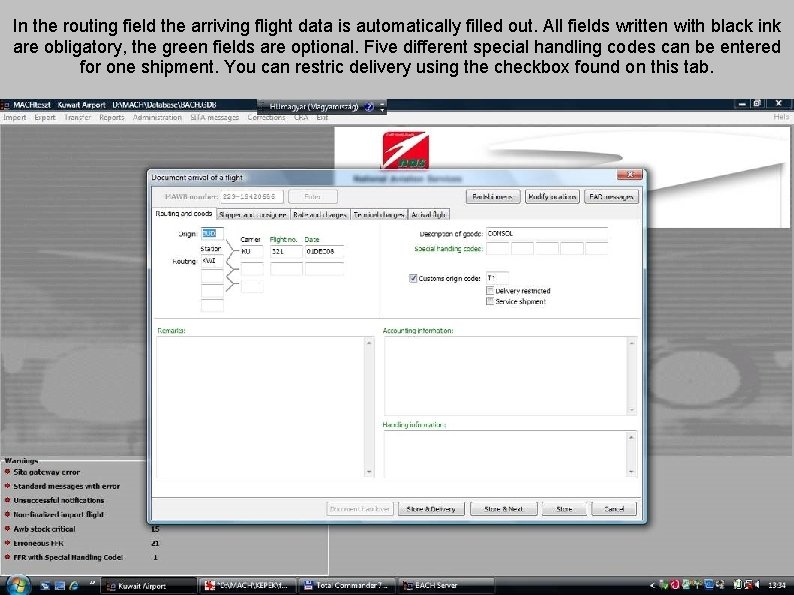Click the Cancel button
Image resolution: width=794 pixels, height=595 pixels.
(614, 509)
